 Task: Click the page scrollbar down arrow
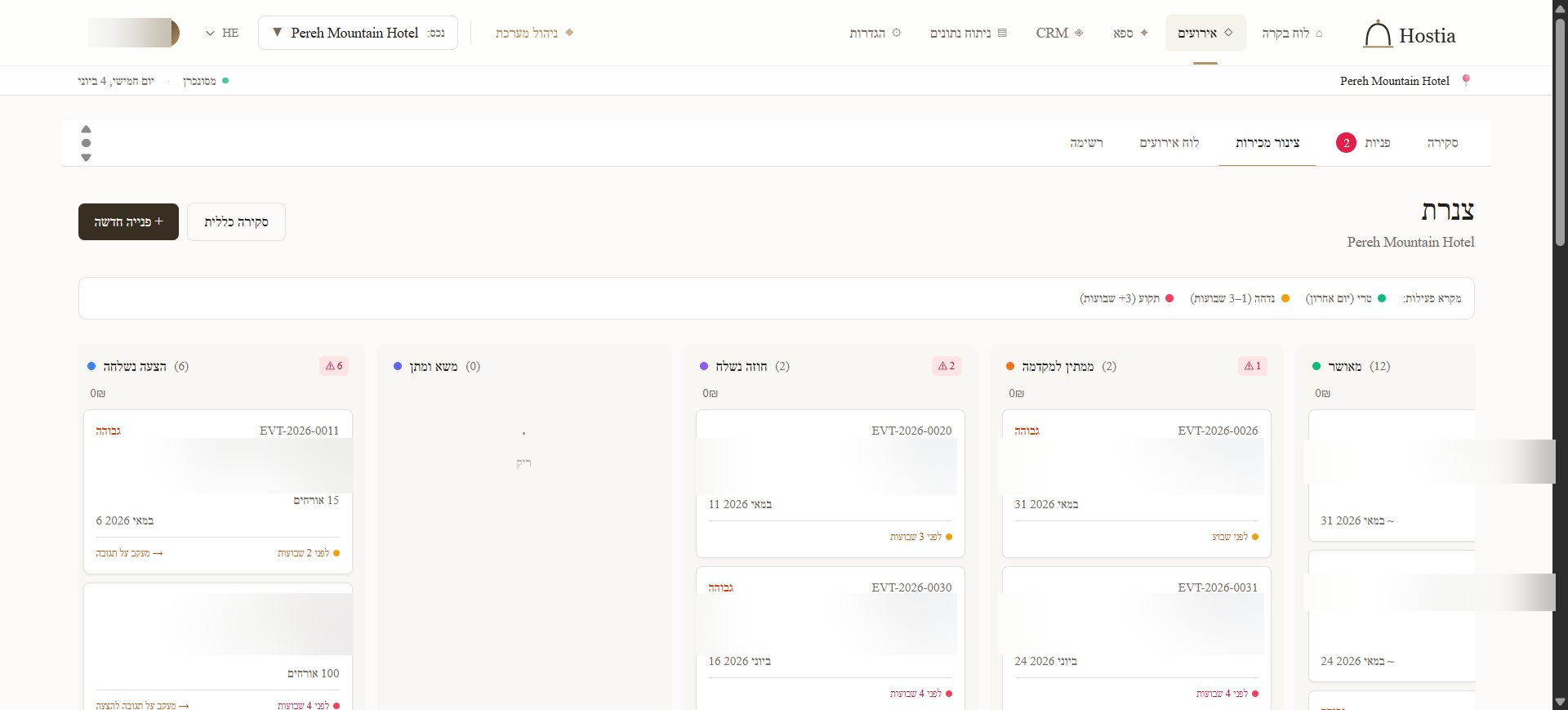pos(1560,702)
